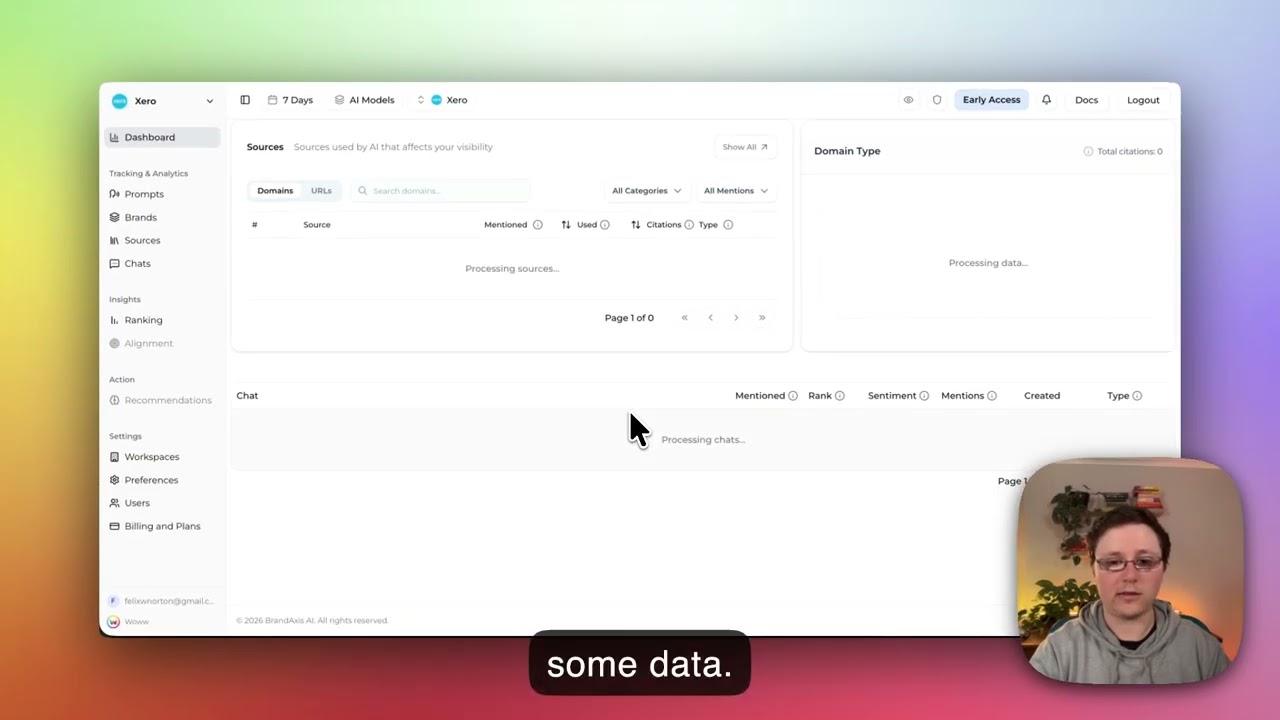Click the info icon next to Citations
This screenshot has height=720, width=1280.
pos(688,225)
